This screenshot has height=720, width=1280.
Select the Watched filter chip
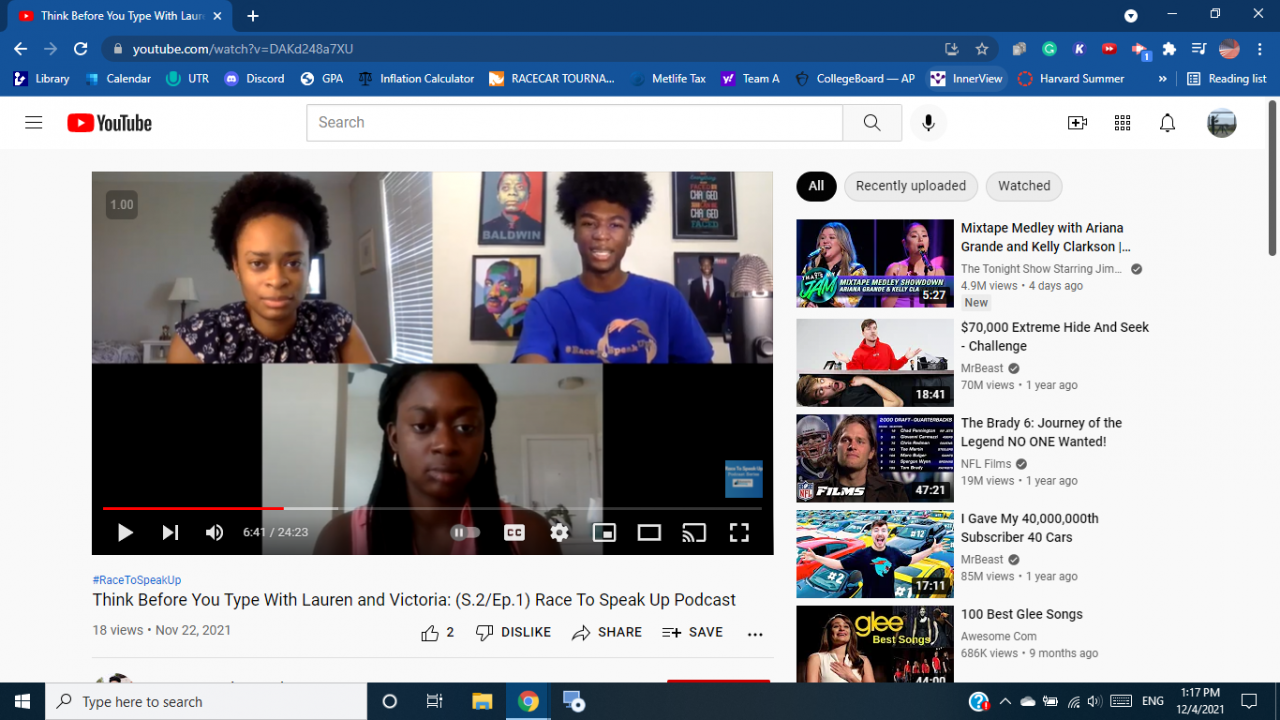pos(1024,186)
